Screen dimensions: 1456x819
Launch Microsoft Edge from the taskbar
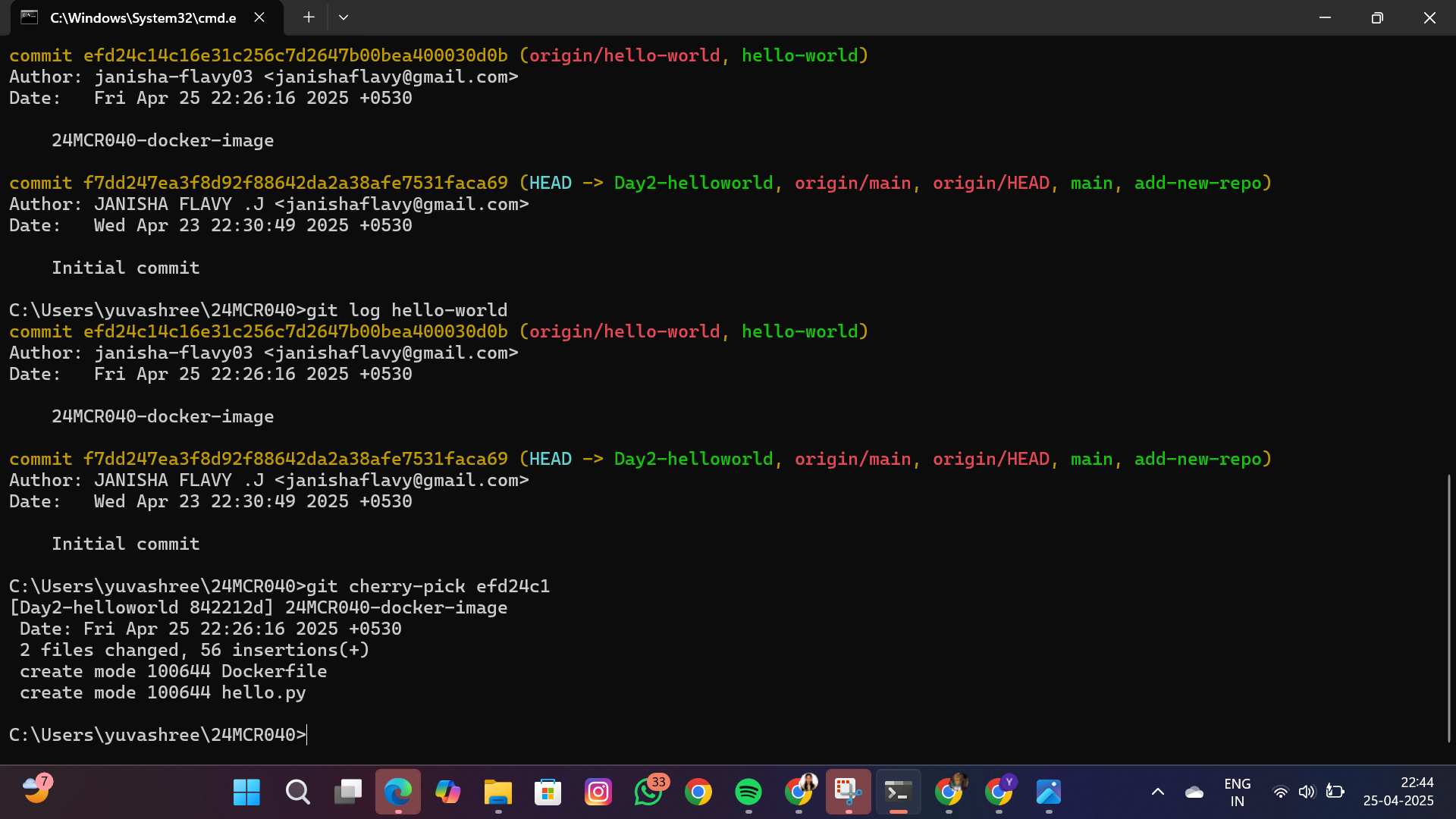click(x=397, y=792)
